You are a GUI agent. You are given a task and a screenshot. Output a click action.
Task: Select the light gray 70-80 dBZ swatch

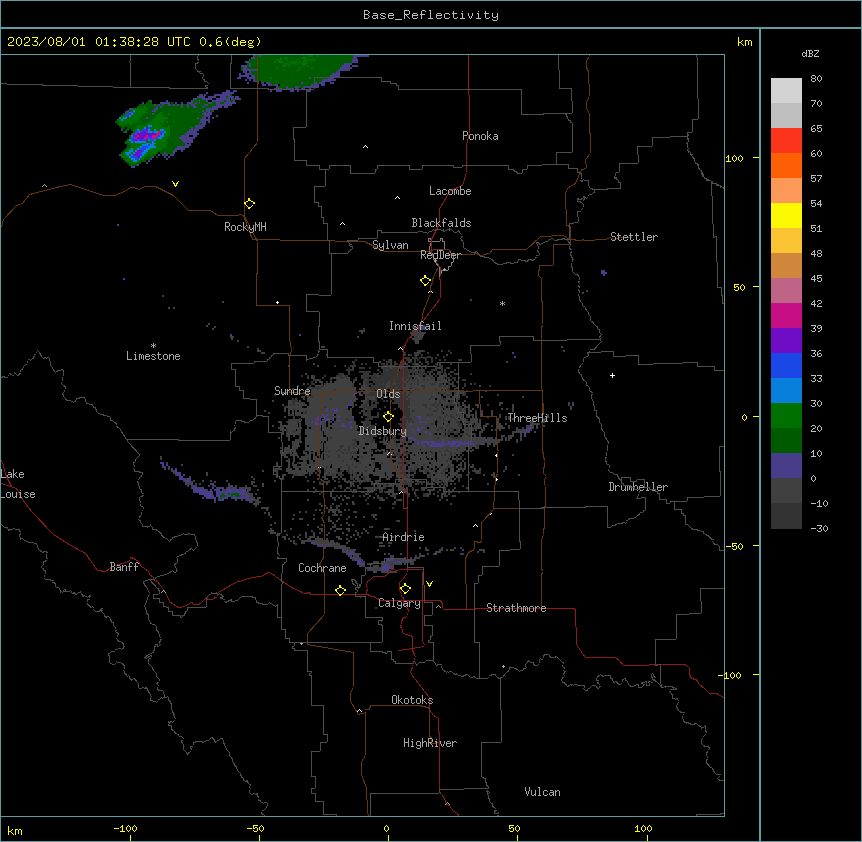coord(786,91)
